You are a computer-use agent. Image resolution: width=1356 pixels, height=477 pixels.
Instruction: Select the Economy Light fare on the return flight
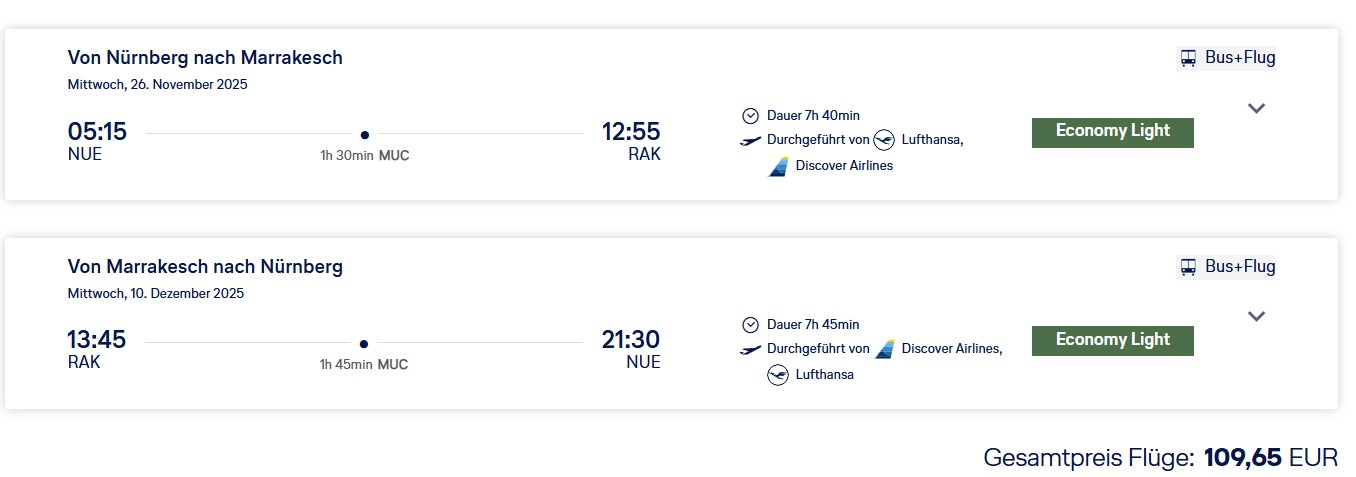pyautogui.click(x=1112, y=341)
